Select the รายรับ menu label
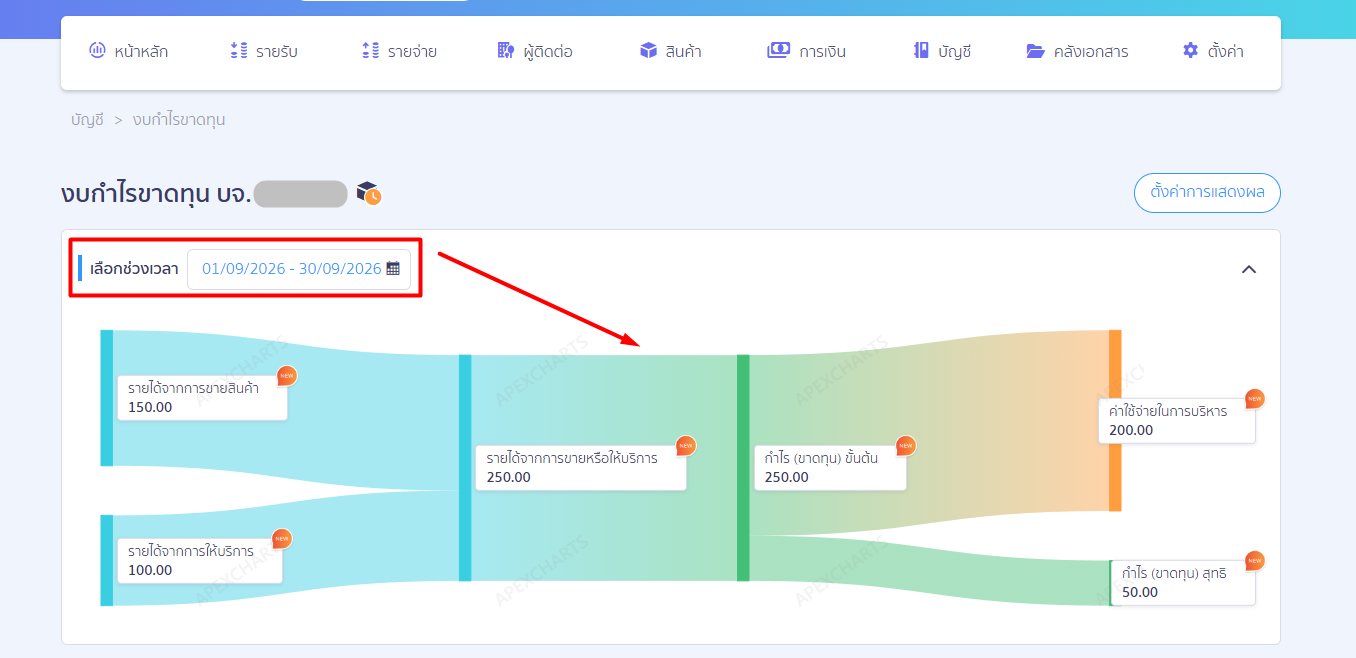The image size is (1356, 658). coord(276,51)
